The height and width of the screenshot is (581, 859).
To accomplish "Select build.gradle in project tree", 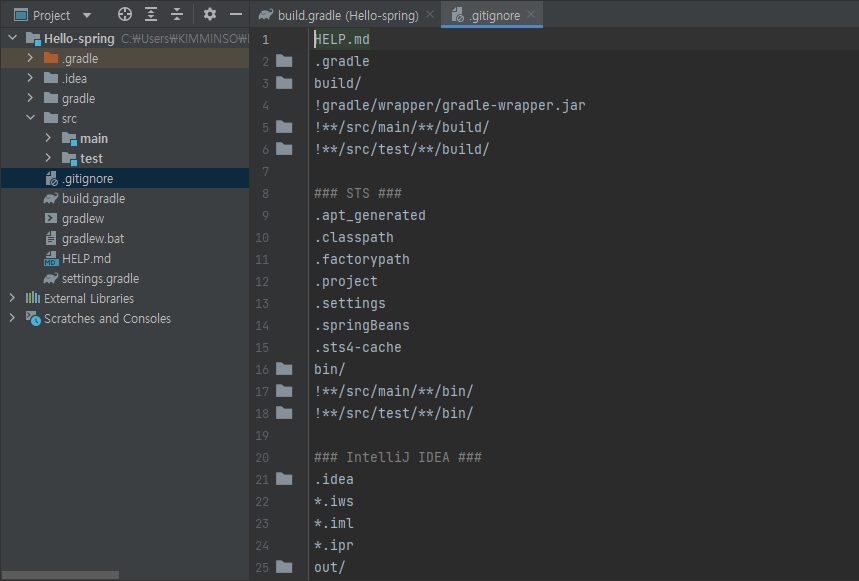I will (94, 199).
